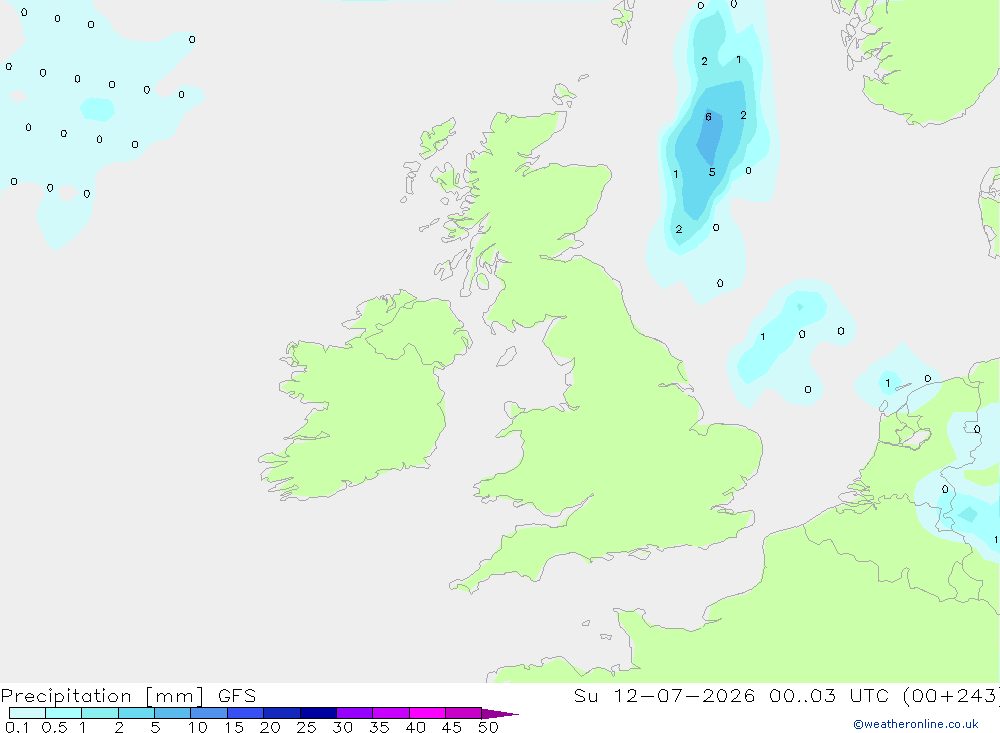Viewport: 1000px width, 733px height.
Task: Pick the 15–20 mm blue legend swatch
Action: coord(246,713)
